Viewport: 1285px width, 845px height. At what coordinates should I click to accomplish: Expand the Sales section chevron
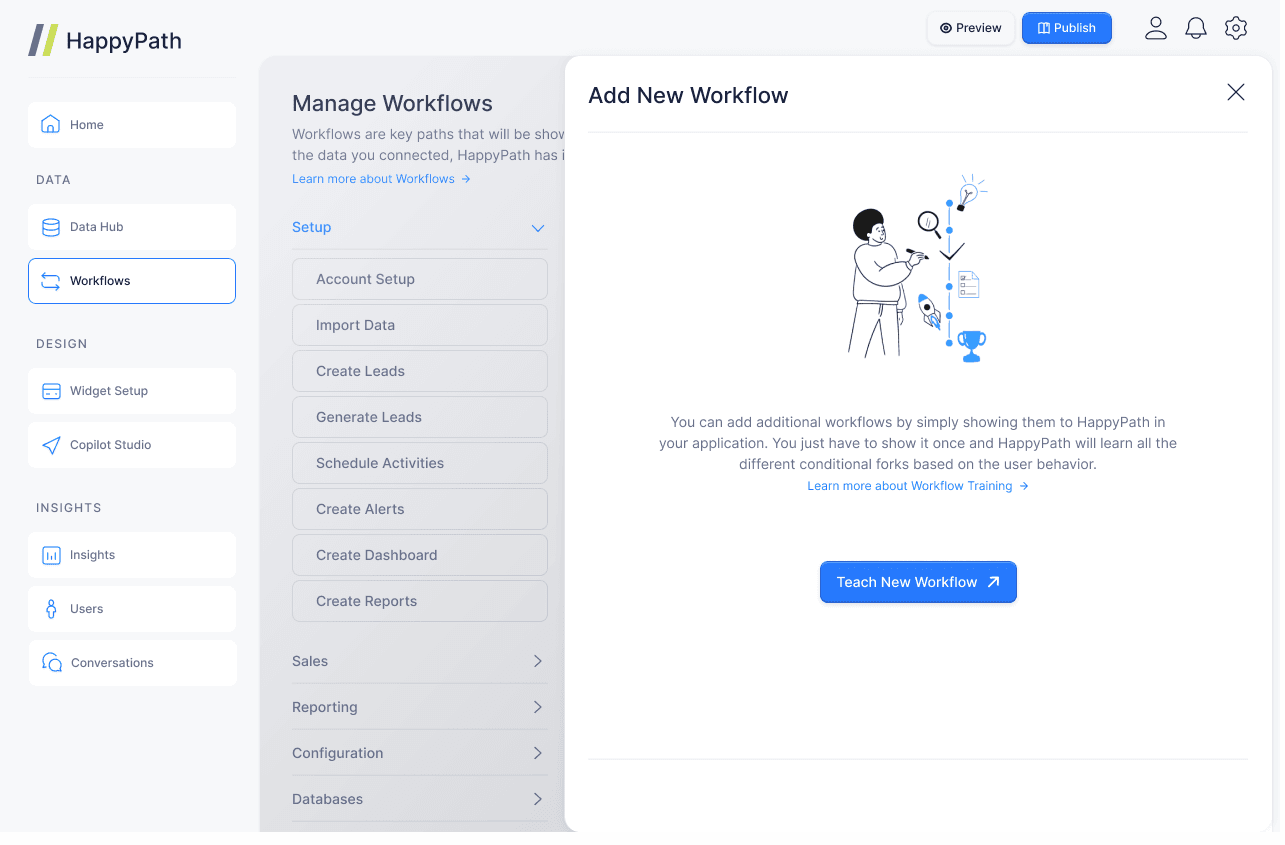(x=538, y=661)
